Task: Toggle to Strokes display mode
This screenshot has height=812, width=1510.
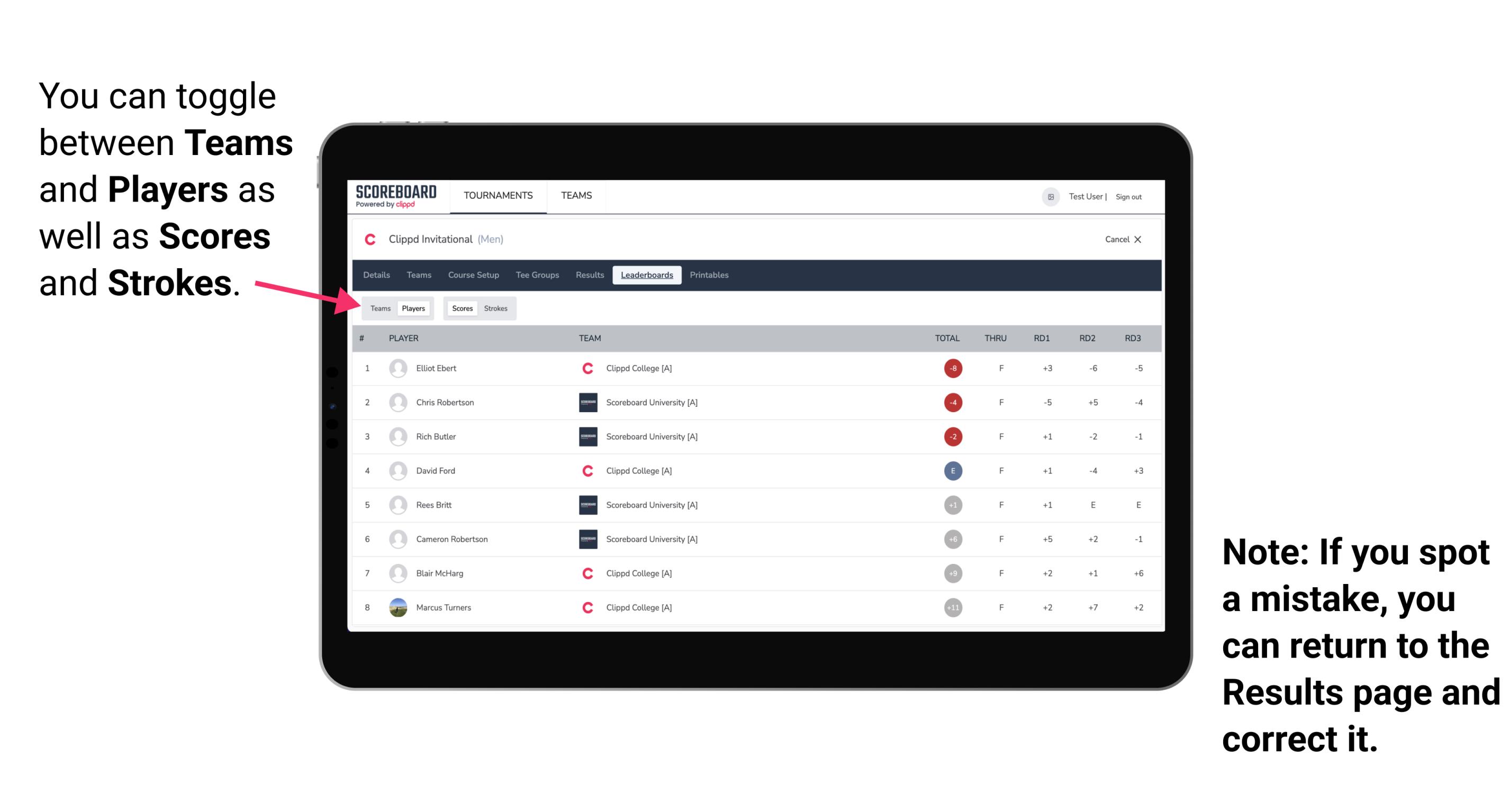Action: 497,308
